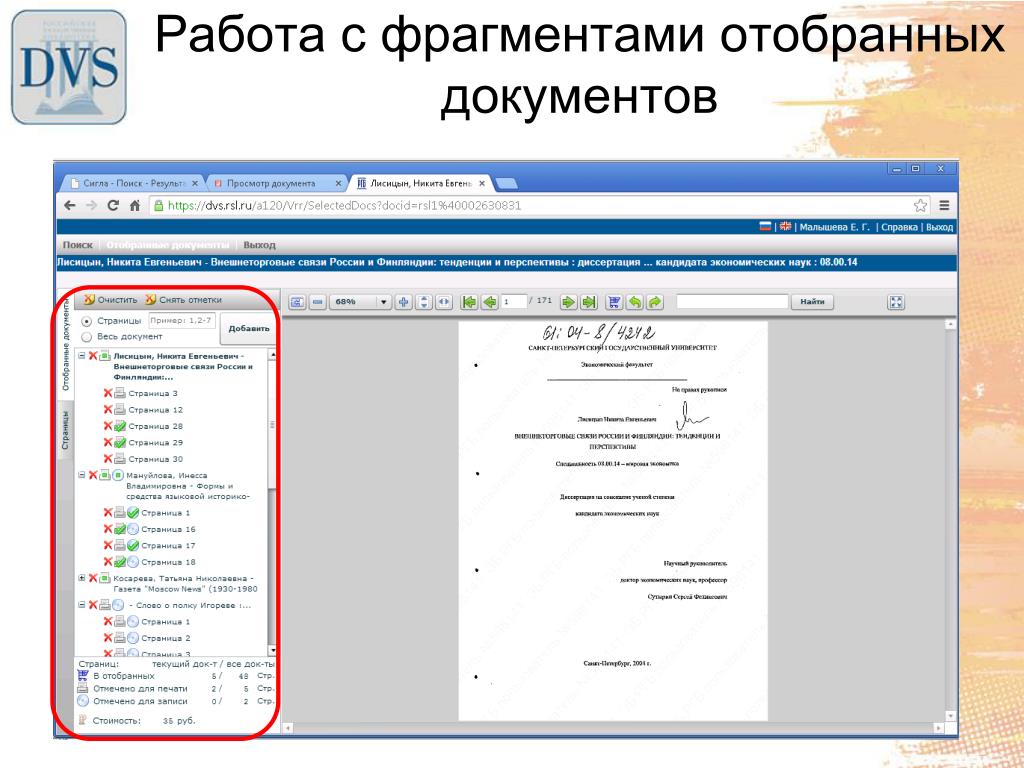Delete Страница 3 with its red X
This screenshot has width=1024, height=768.
(108, 392)
